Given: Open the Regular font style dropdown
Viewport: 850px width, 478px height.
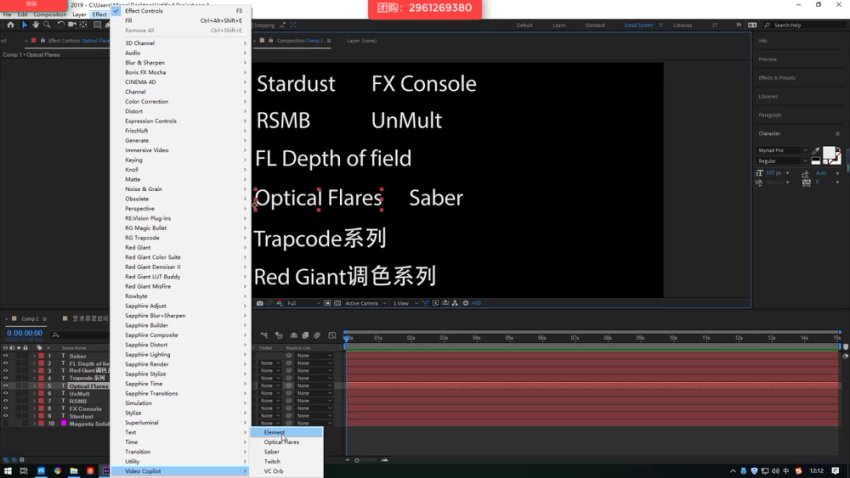Looking at the screenshot, I should (782, 161).
